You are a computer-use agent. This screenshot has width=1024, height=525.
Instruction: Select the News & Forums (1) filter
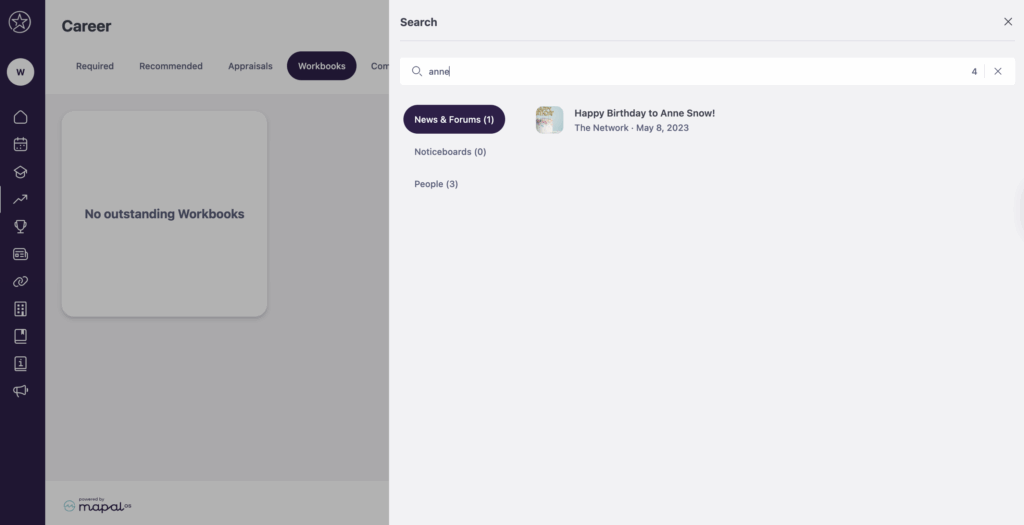(454, 120)
